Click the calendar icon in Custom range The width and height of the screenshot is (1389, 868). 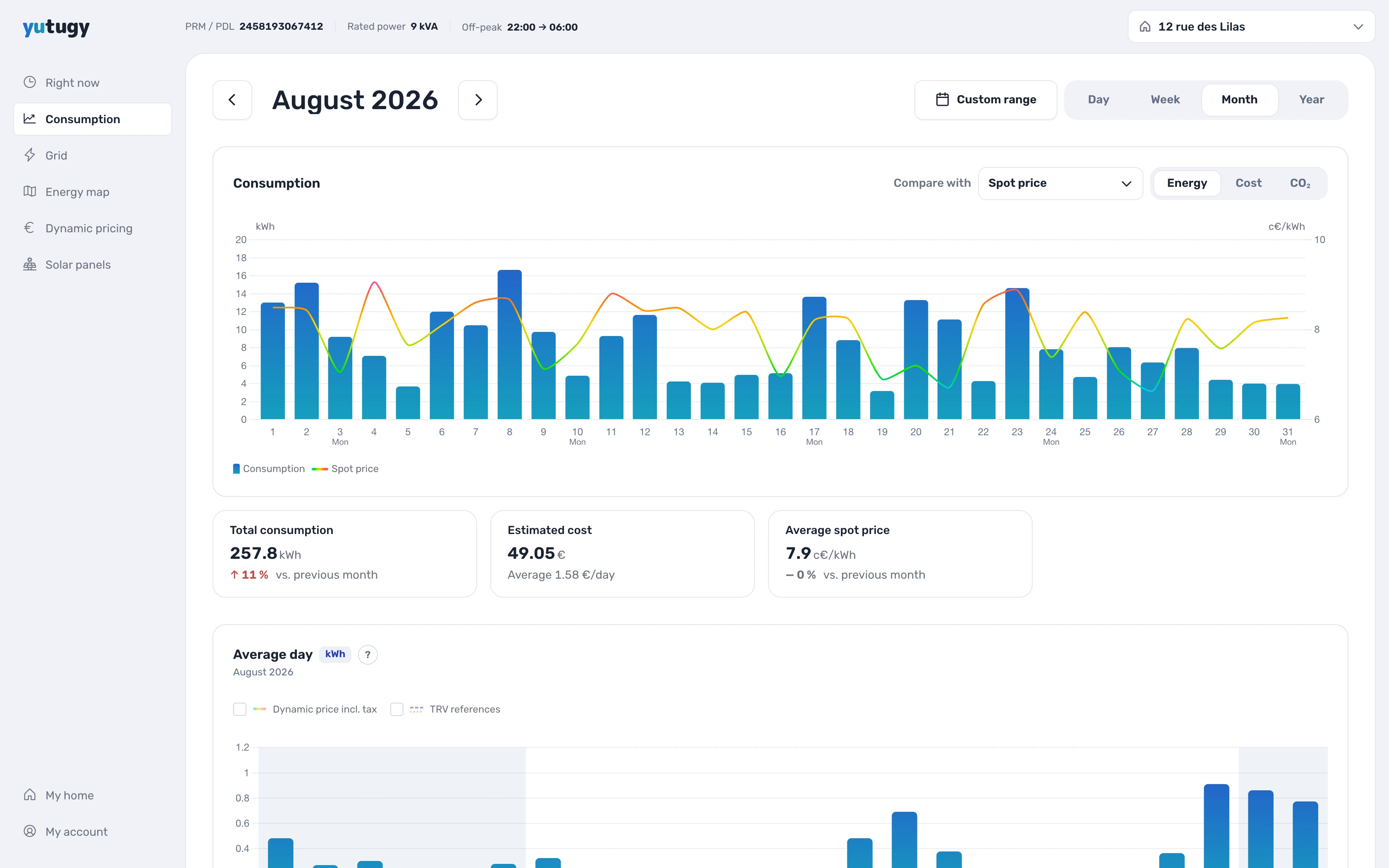942,99
